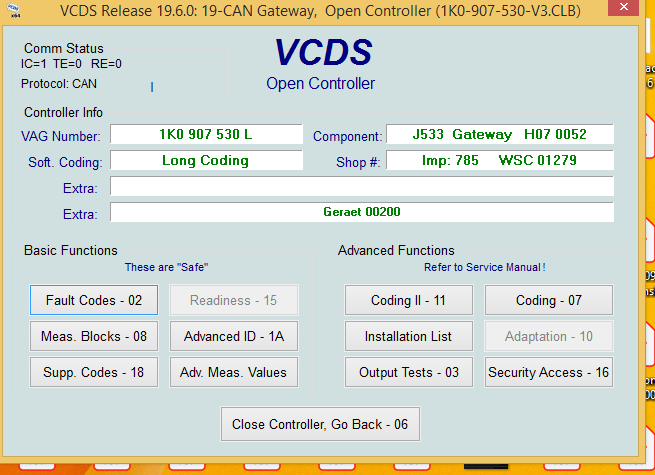This screenshot has height=475, width=655.
Task: Click the Soft. Coding field Long Coding
Action: point(206,160)
